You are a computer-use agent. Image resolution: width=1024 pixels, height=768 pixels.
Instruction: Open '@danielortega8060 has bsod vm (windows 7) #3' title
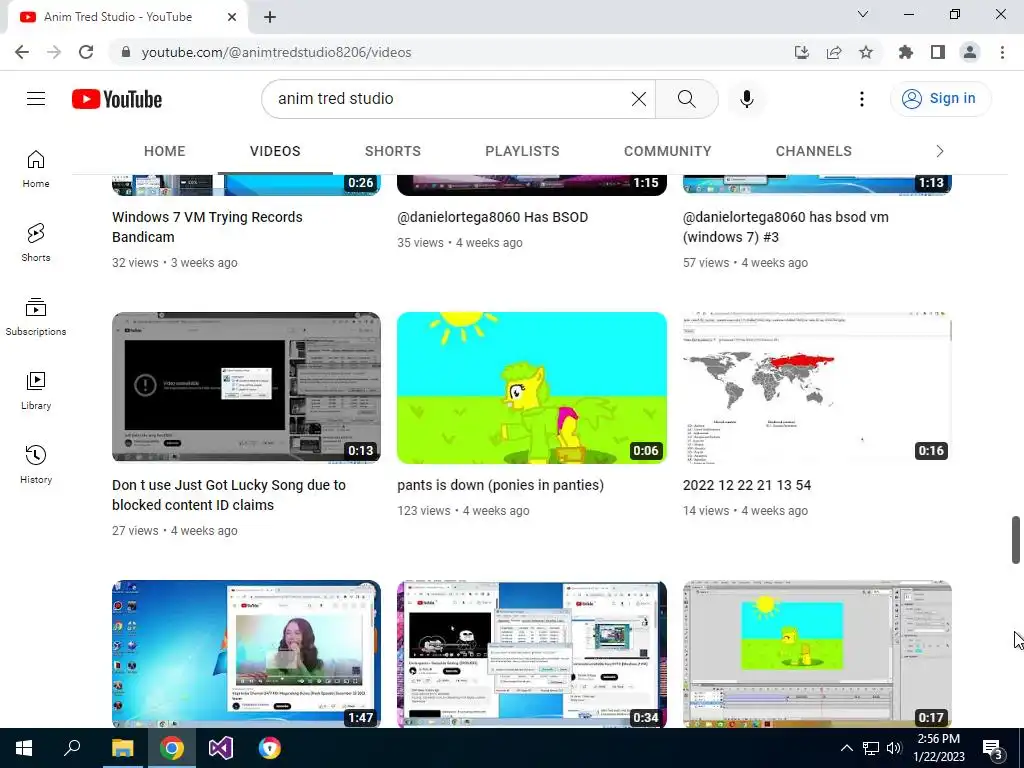pyautogui.click(x=786, y=227)
